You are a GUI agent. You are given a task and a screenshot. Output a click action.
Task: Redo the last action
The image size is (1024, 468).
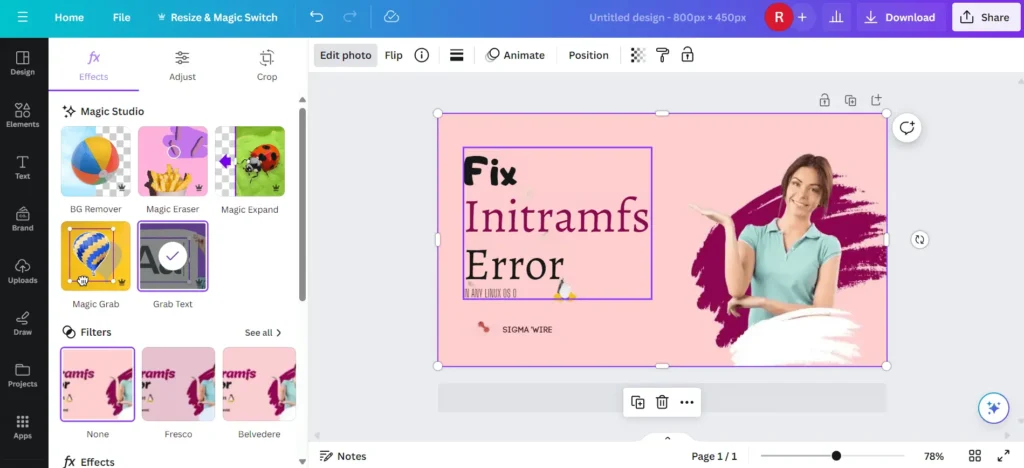click(350, 17)
